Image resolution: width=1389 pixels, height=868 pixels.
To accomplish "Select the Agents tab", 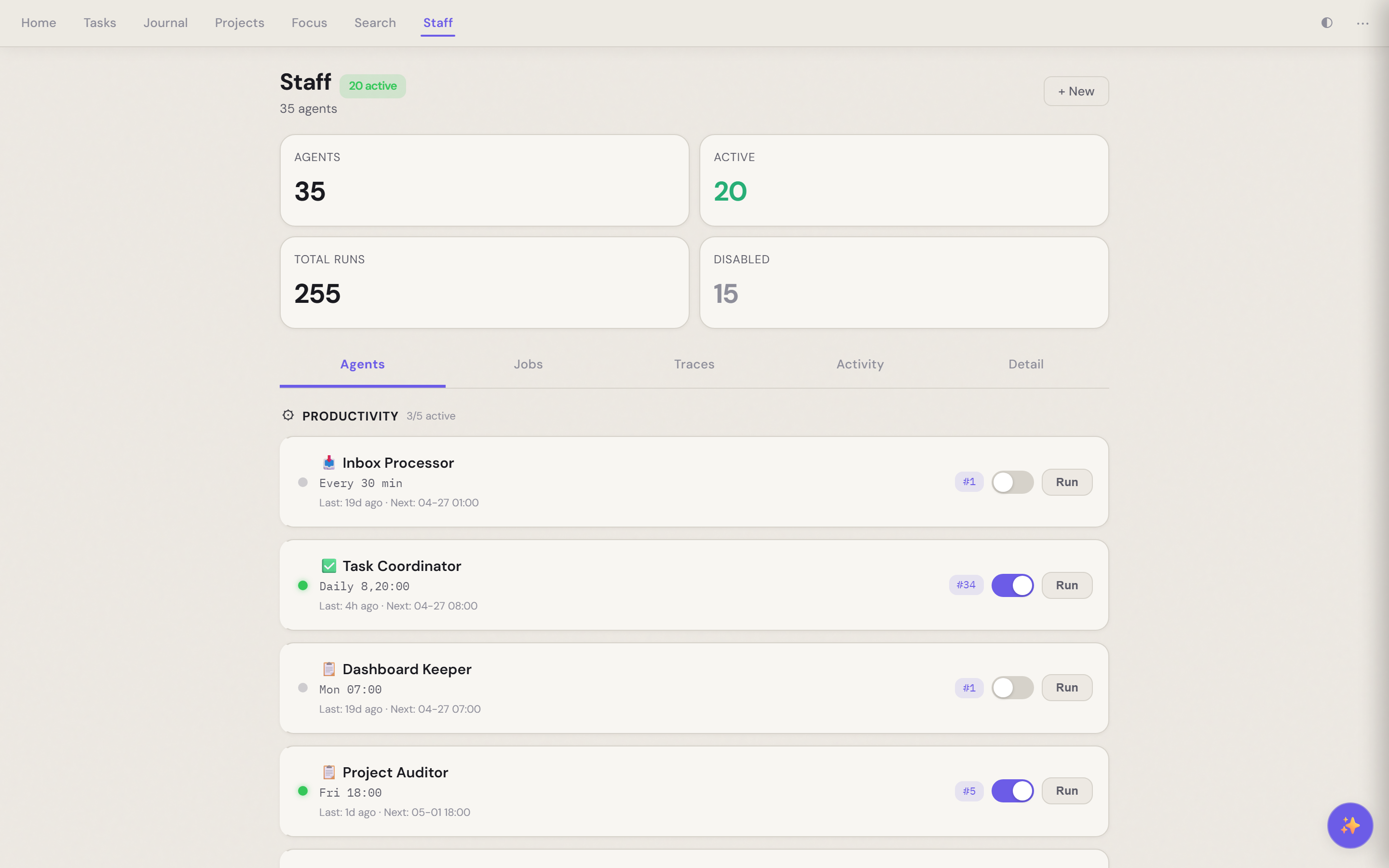I will 362,365.
